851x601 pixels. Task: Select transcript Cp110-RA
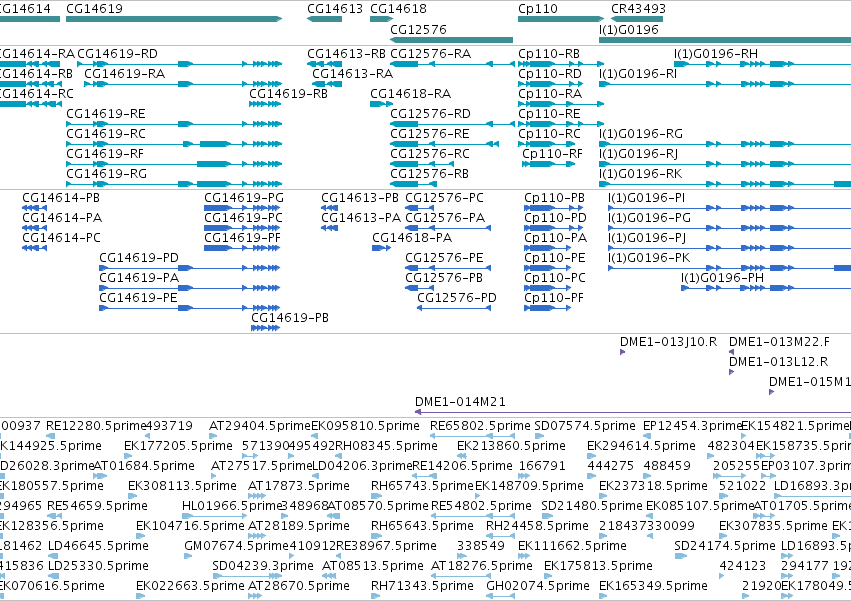point(550,94)
